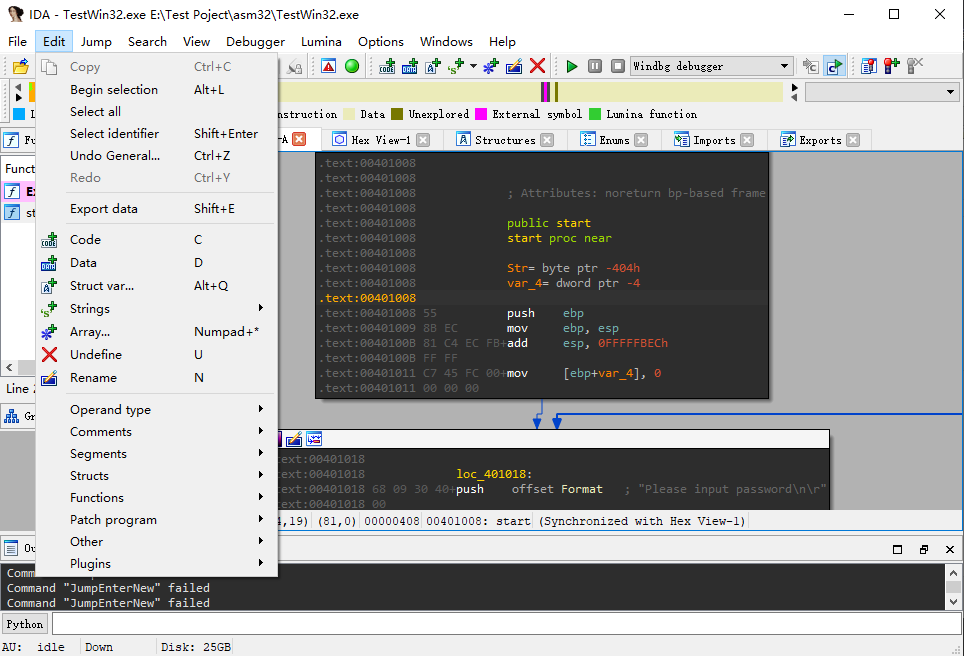964x656 pixels.
Task: Click the green Start process play button
Action: pos(572,67)
